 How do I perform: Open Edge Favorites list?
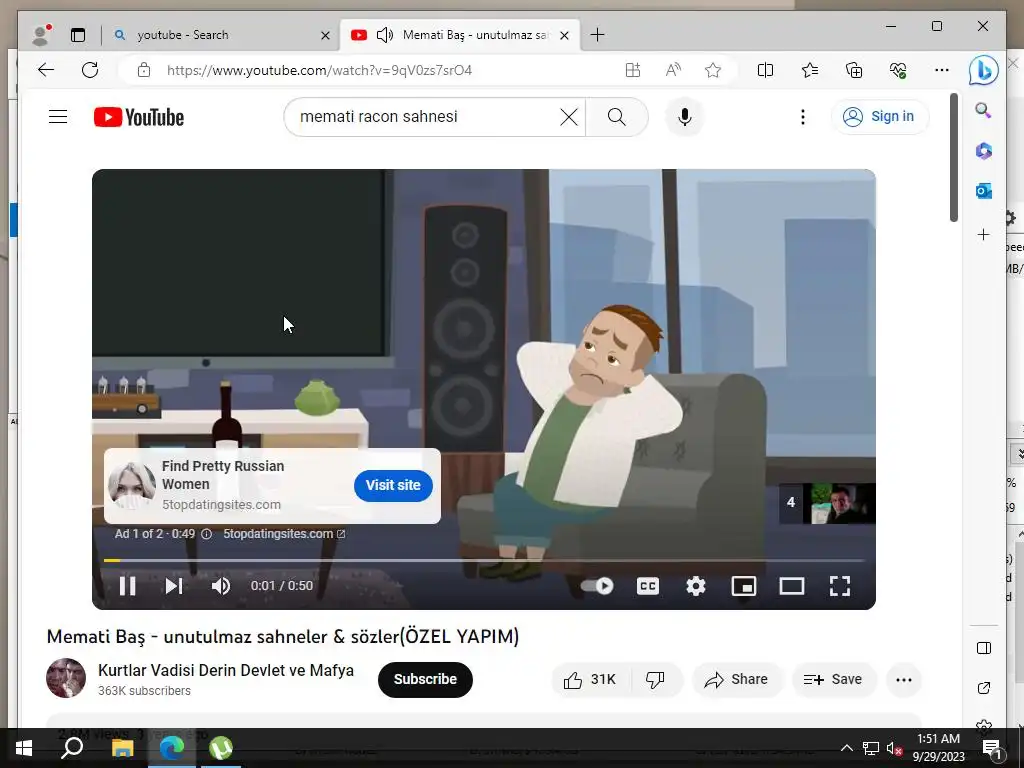click(810, 70)
